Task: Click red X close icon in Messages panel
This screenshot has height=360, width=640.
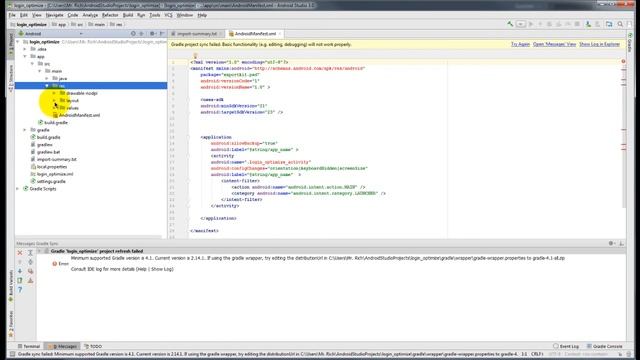Action: [20, 253]
